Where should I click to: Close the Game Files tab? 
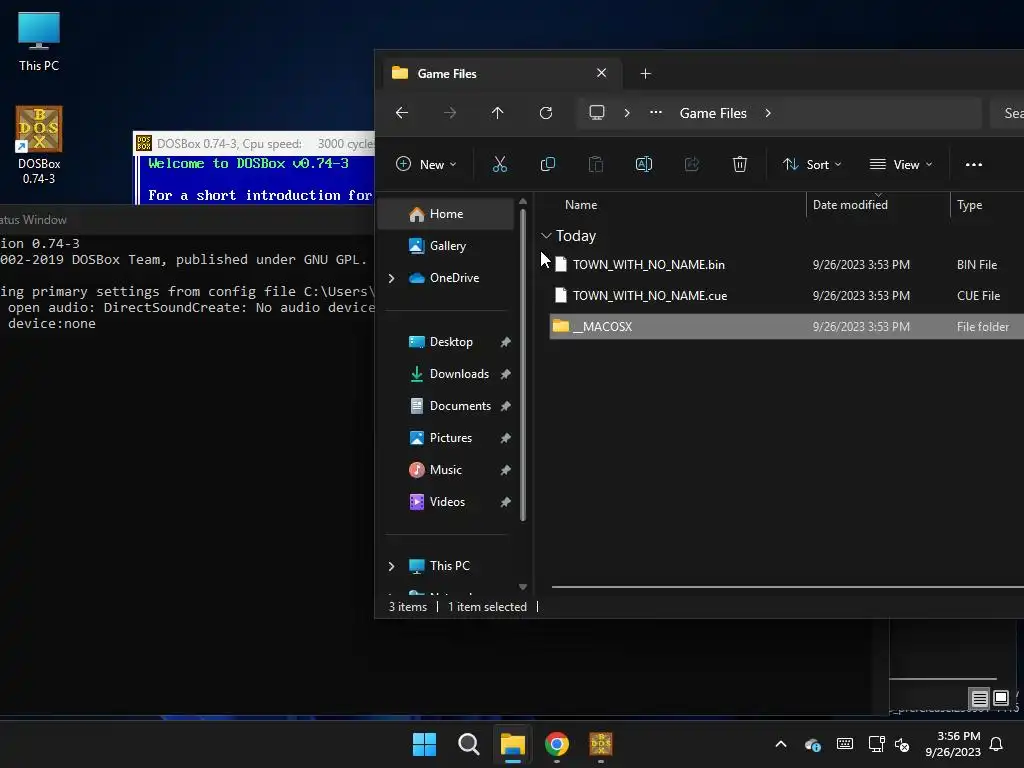[x=601, y=73]
